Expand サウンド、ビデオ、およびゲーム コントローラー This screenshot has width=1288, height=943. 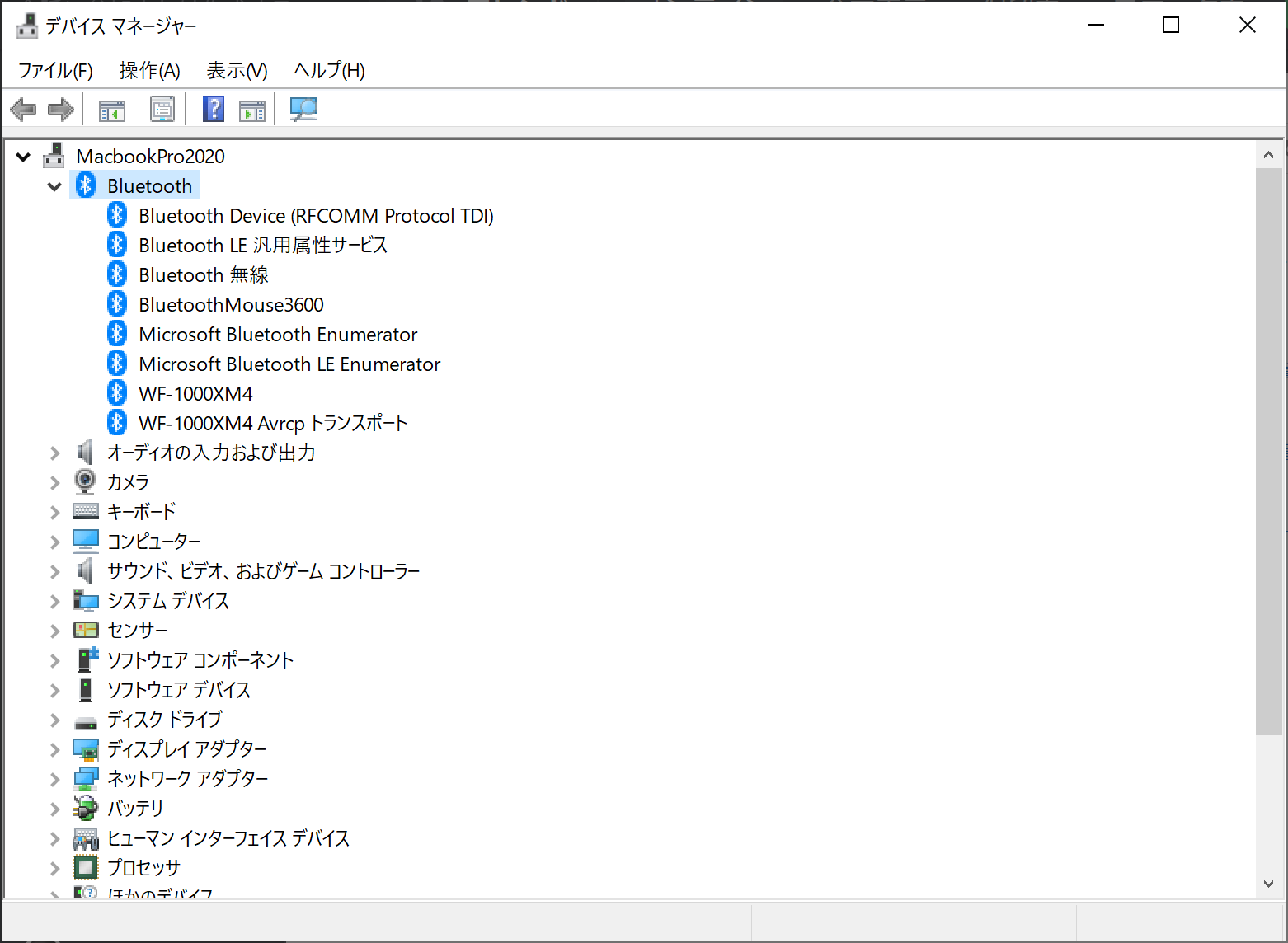[x=54, y=572]
